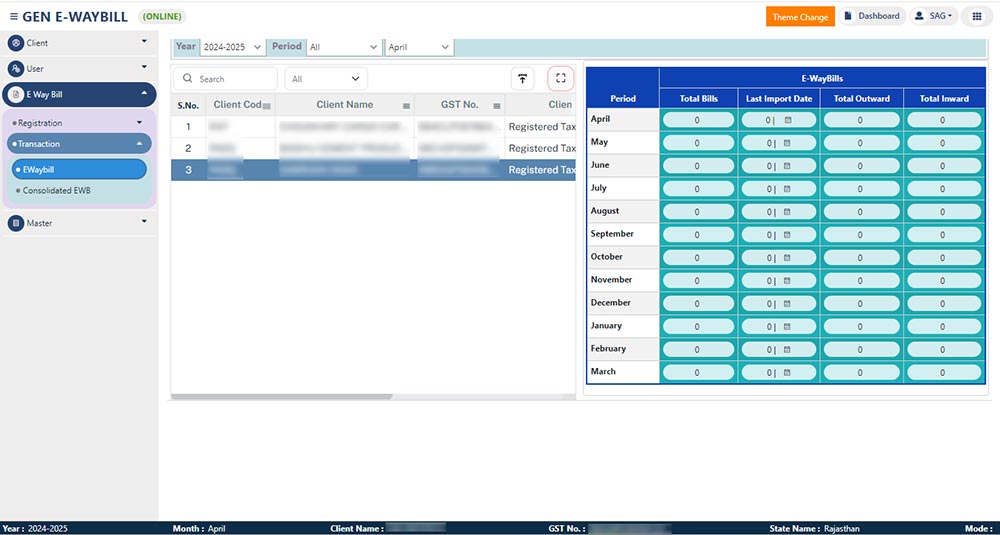Expand the Master sidebar menu
This screenshot has width=1000, height=535.
(78, 223)
